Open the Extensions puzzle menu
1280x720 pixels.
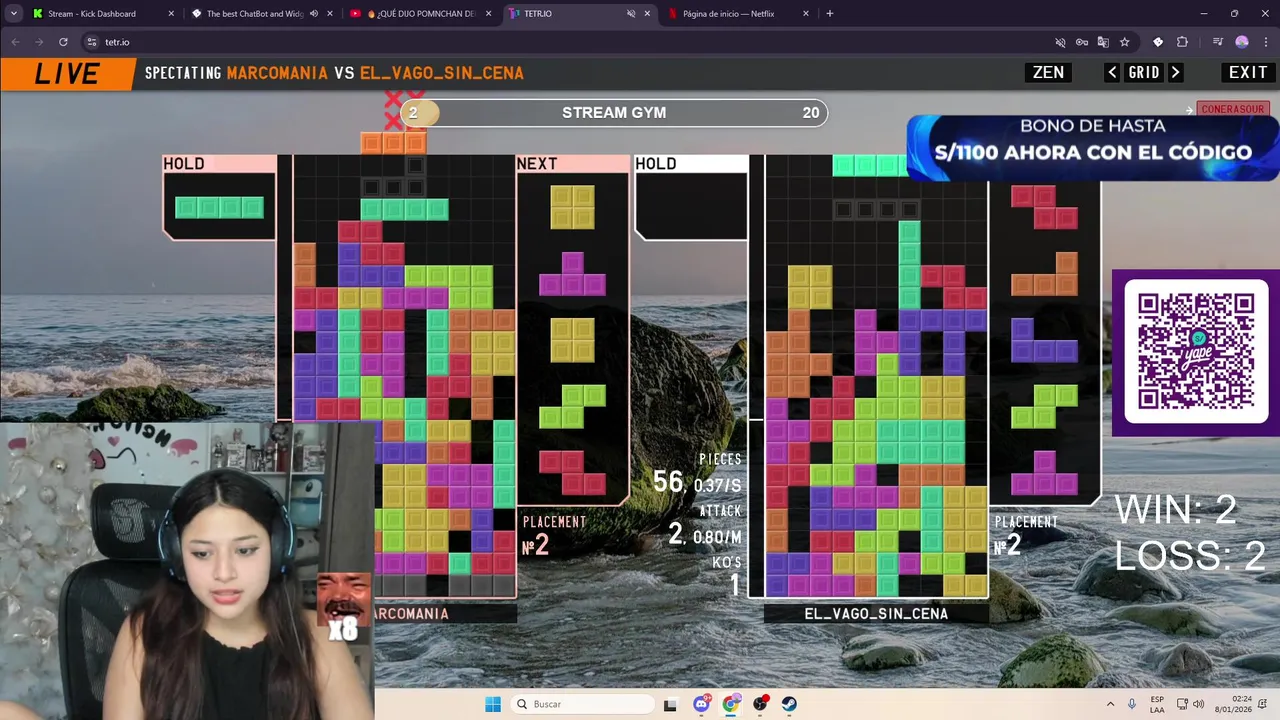coord(1182,42)
